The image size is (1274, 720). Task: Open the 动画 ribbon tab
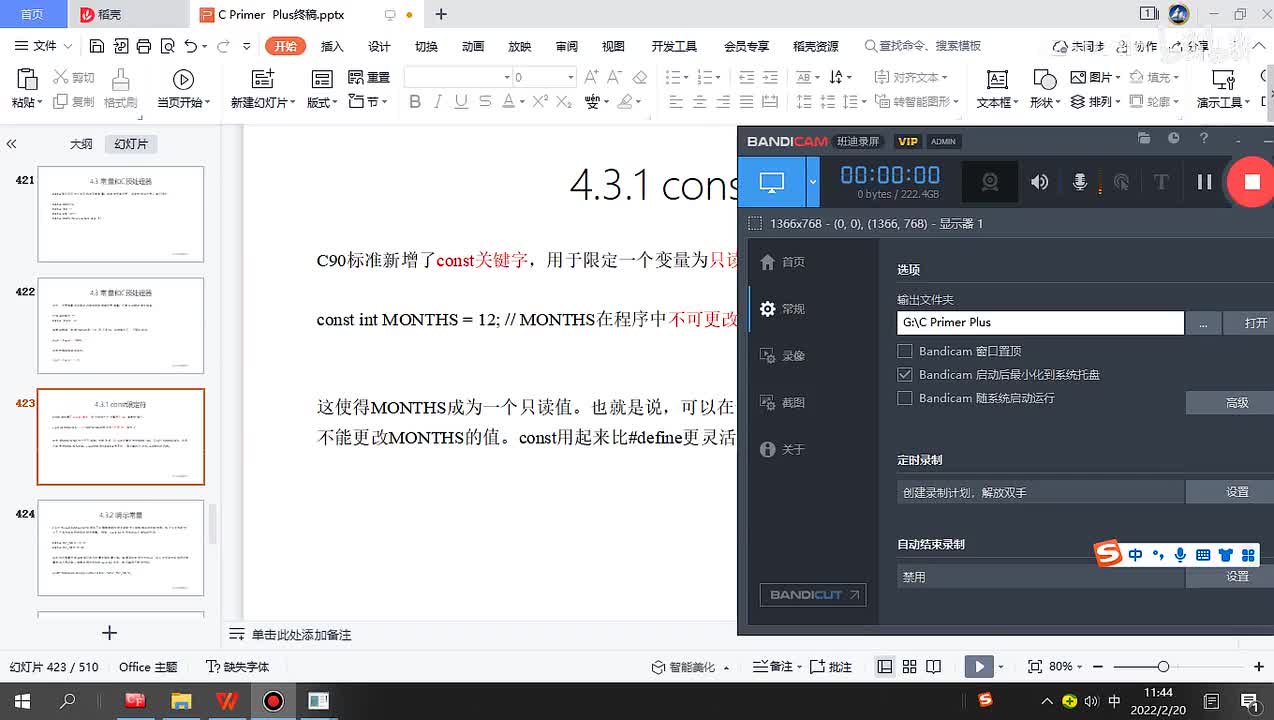point(473,46)
